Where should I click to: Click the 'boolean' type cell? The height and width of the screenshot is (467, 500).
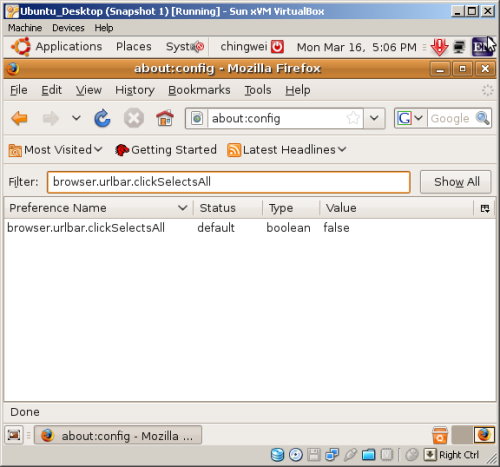point(288,228)
